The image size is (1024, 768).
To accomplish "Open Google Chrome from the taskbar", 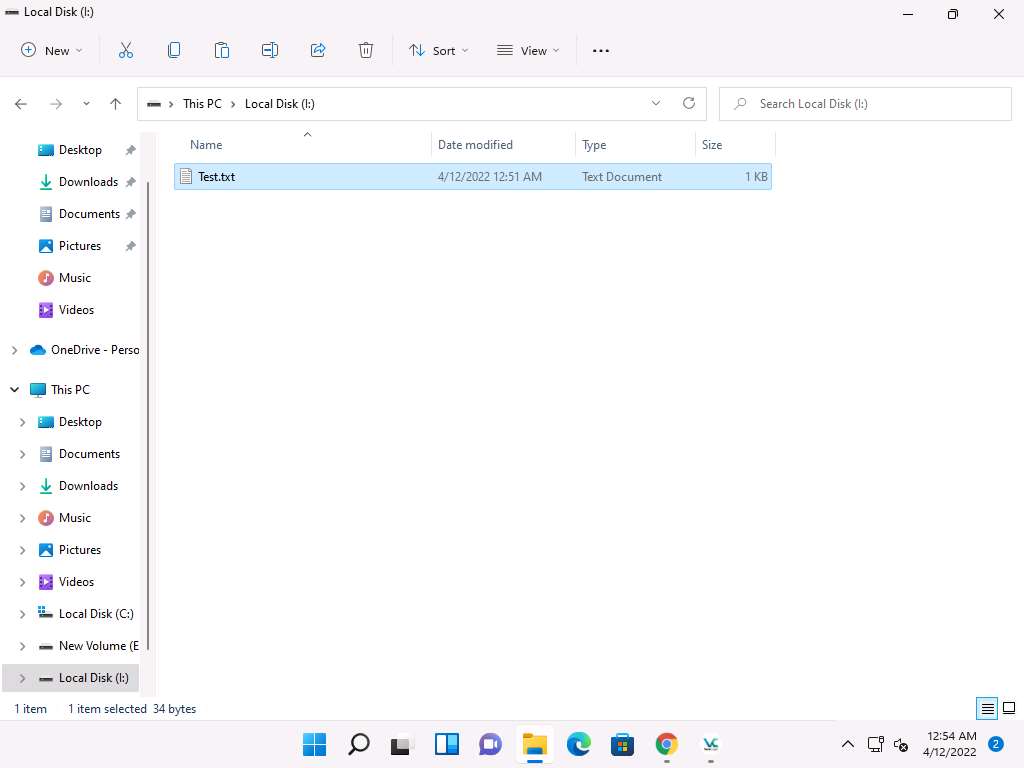I will (x=666, y=744).
